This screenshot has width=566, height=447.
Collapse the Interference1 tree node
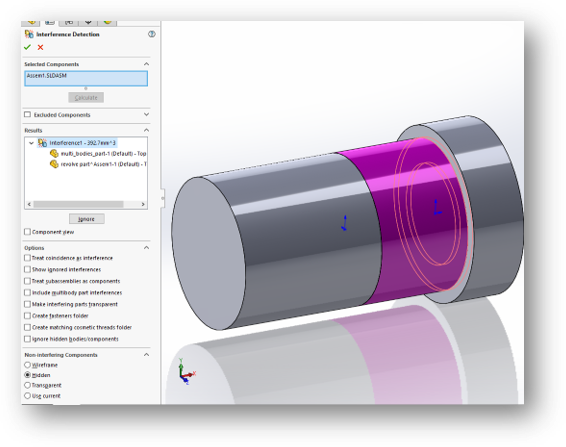pos(31,143)
